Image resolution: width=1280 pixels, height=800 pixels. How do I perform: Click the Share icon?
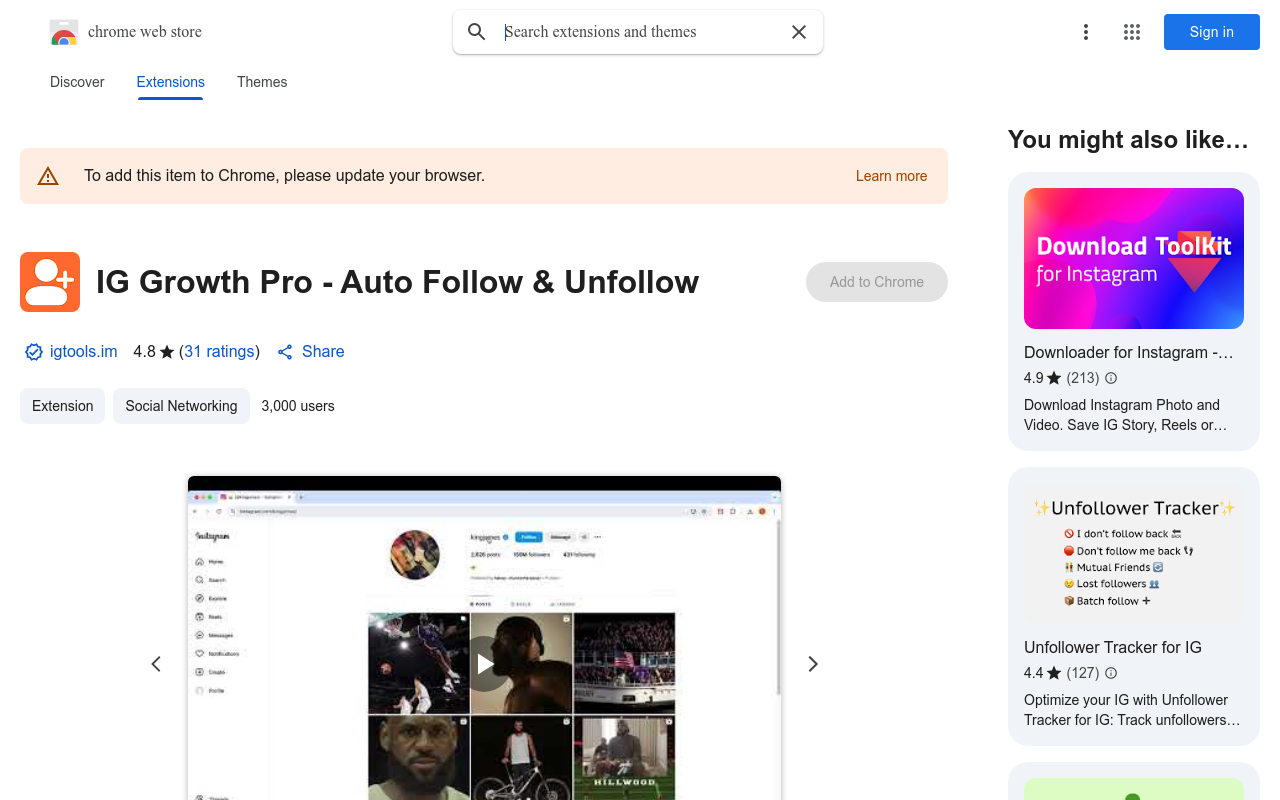285,352
